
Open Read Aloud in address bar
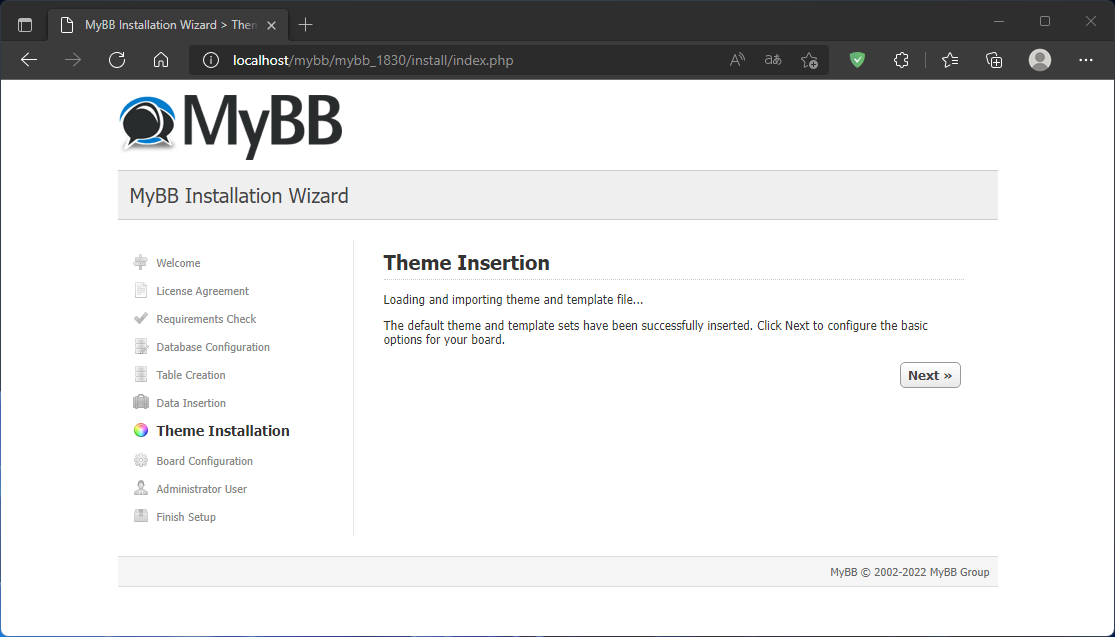[737, 60]
